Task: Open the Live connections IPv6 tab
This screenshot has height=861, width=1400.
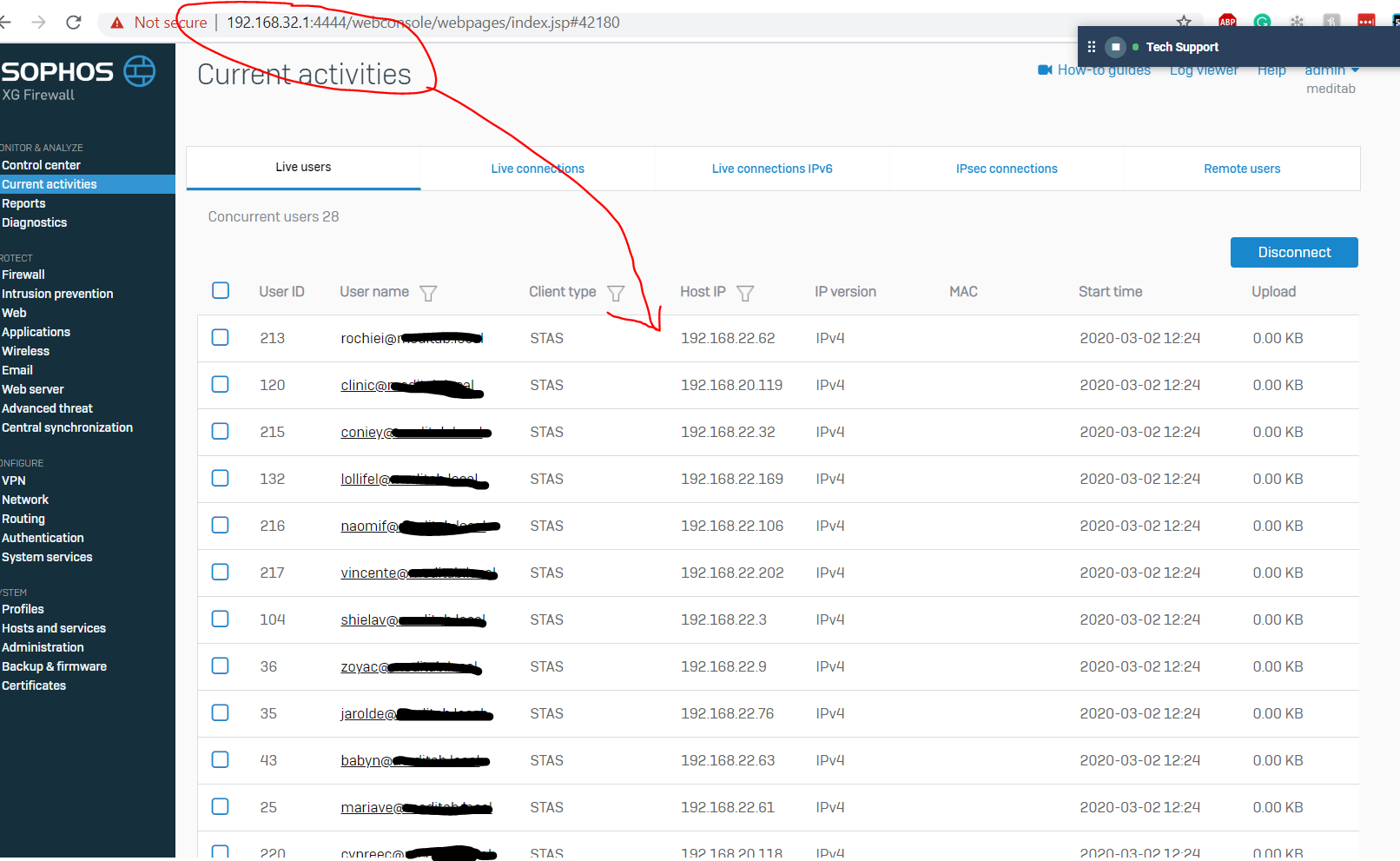Action: [772, 169]
